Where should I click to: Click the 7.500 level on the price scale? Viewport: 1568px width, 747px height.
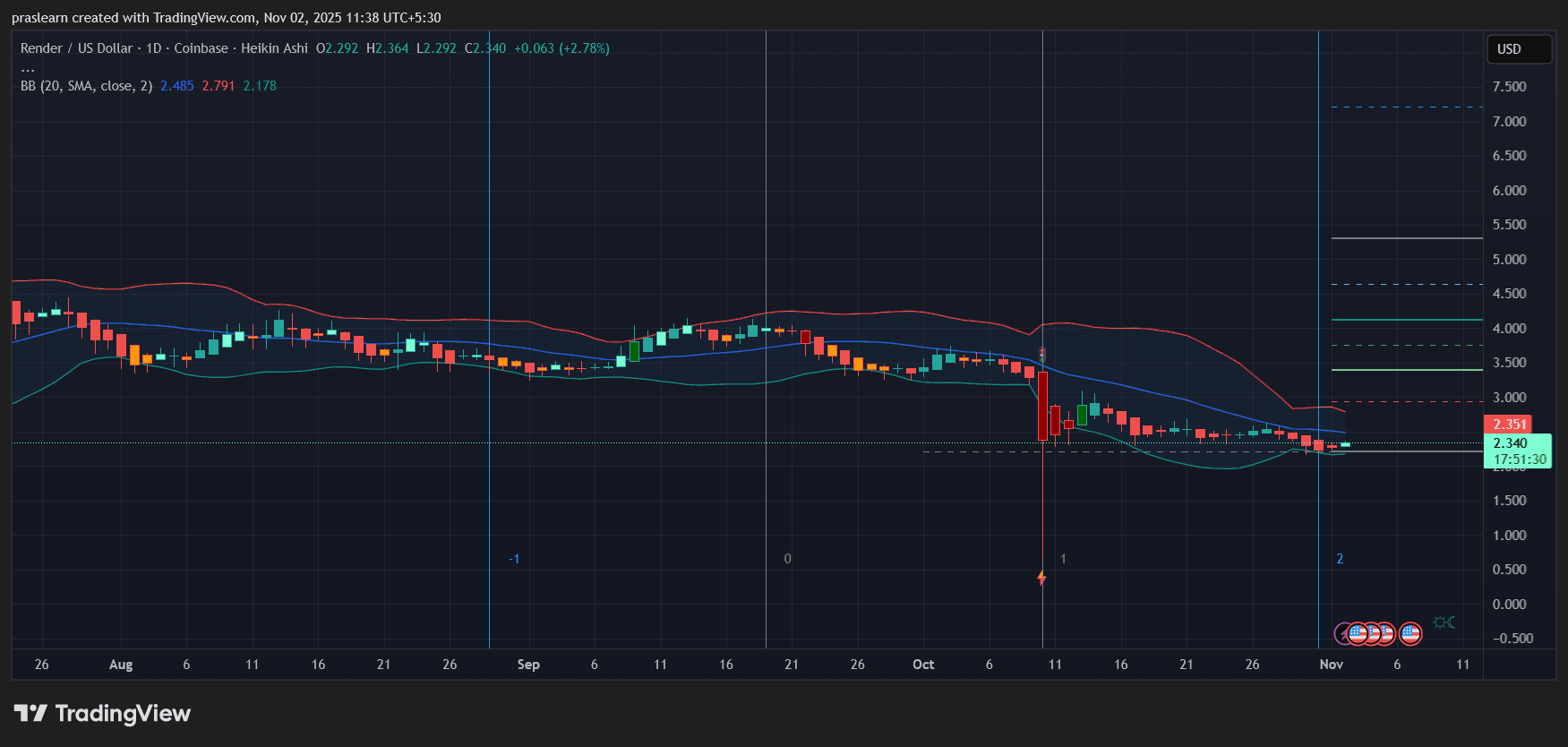1509,87
